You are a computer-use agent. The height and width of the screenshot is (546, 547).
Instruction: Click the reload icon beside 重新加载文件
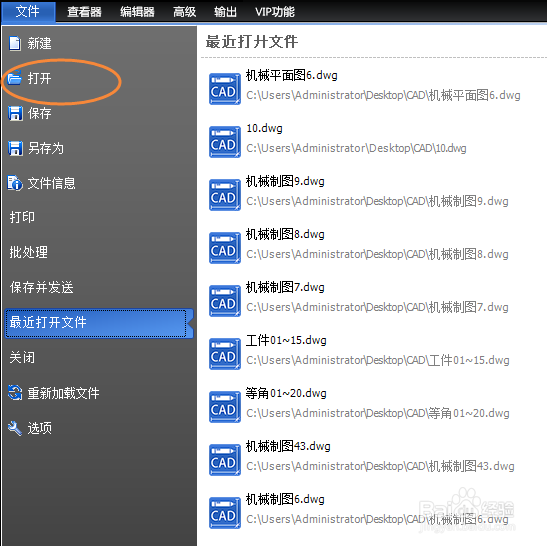click(x=15, y=392)
